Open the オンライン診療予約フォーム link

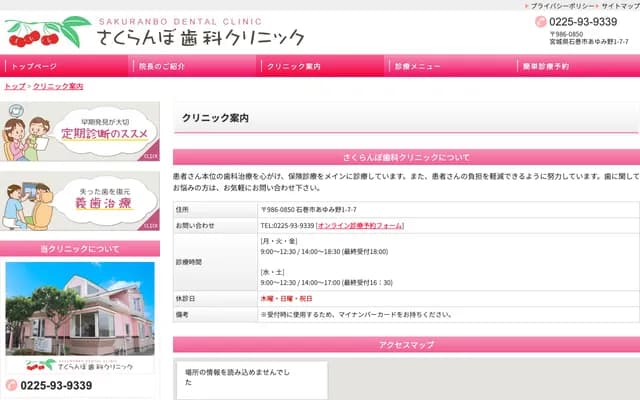tap(360, 226)
